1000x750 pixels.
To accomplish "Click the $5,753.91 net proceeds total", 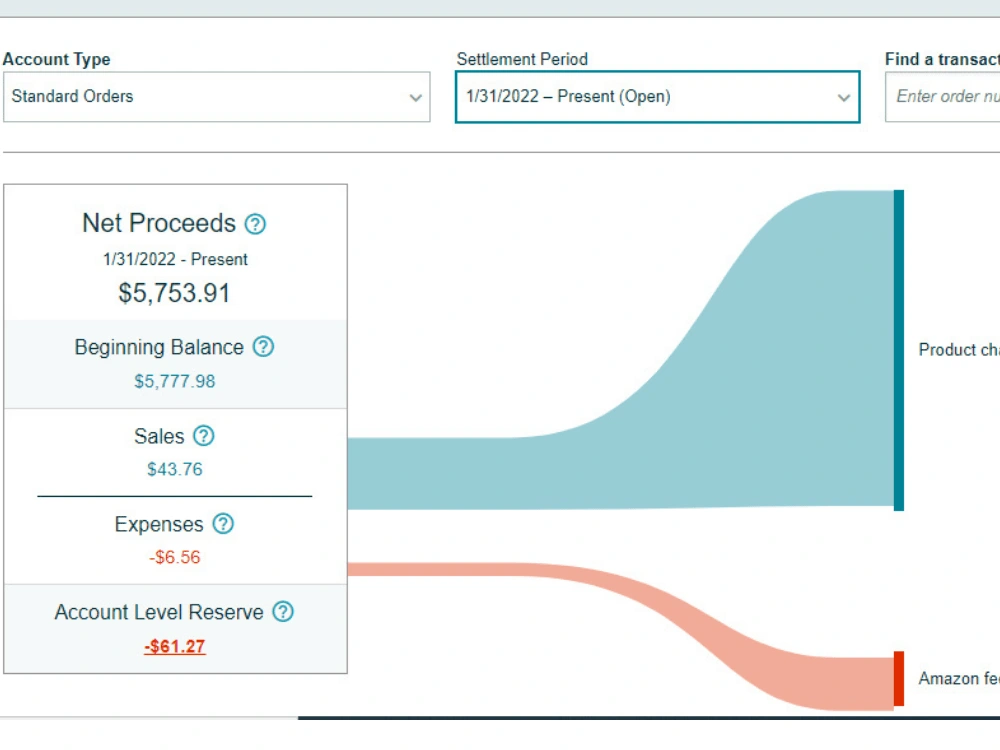I will coord(174,293).
